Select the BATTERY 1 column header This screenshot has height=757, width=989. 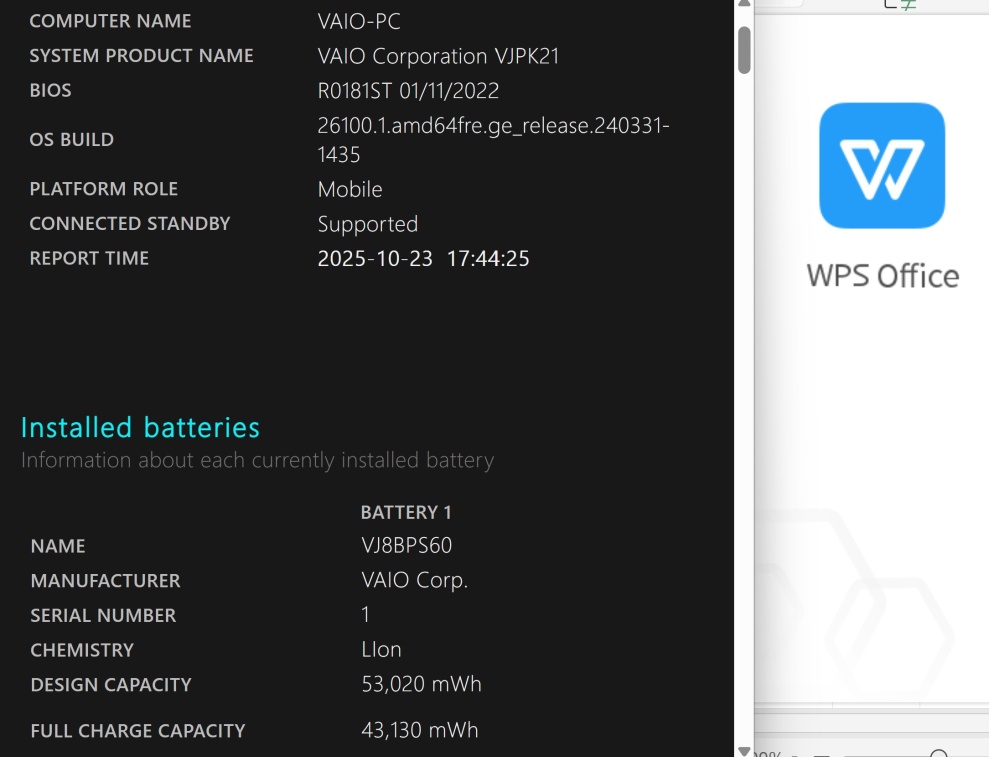406,512
